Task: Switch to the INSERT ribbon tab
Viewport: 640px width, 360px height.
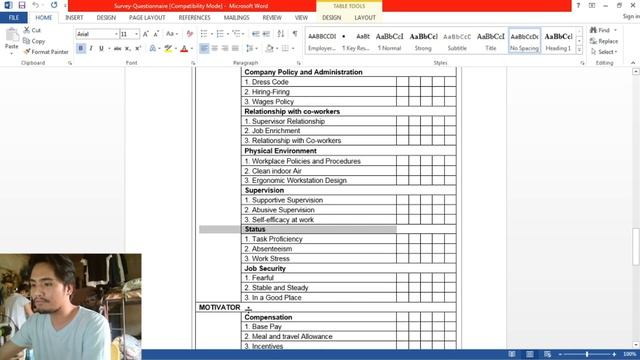Action: pyautogui.click(x=74, y=18)
